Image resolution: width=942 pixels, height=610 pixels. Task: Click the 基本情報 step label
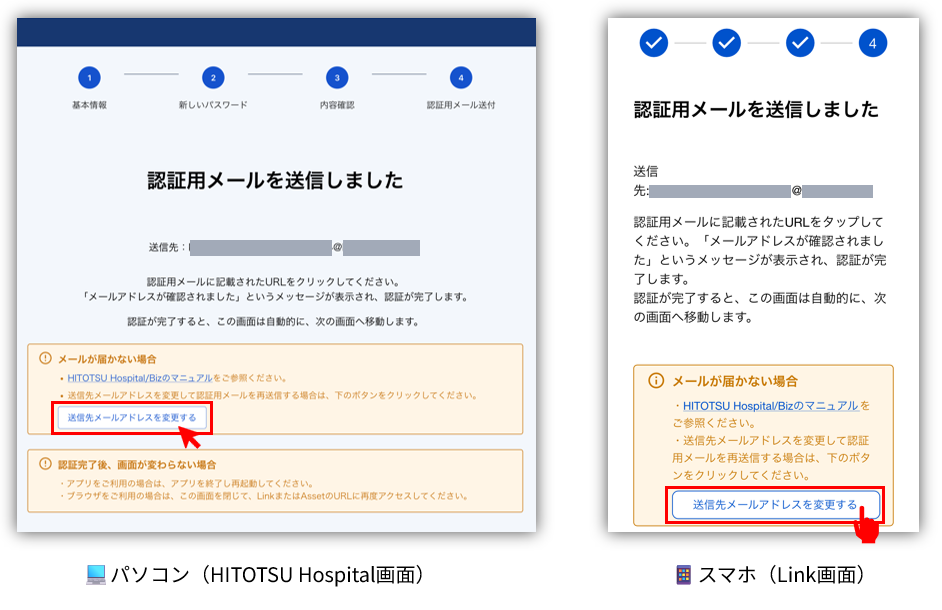click(90, 105)
